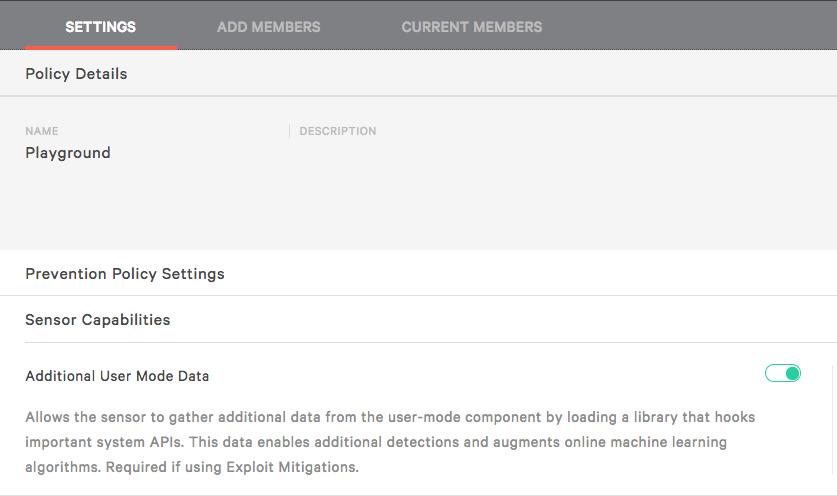837x496 pixels.
Task: Click the Additional User Mode Data label
Action: (117, 376)
